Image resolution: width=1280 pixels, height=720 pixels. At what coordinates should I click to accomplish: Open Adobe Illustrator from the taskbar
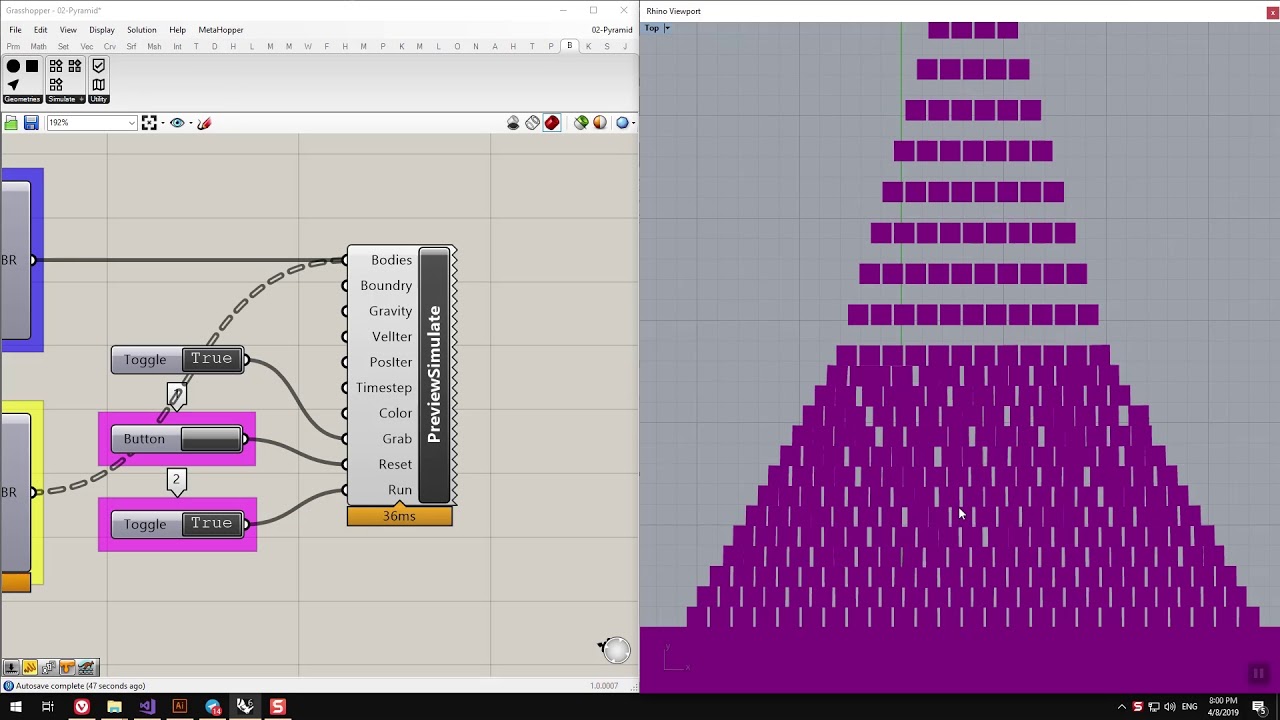[x=180, y=707]
